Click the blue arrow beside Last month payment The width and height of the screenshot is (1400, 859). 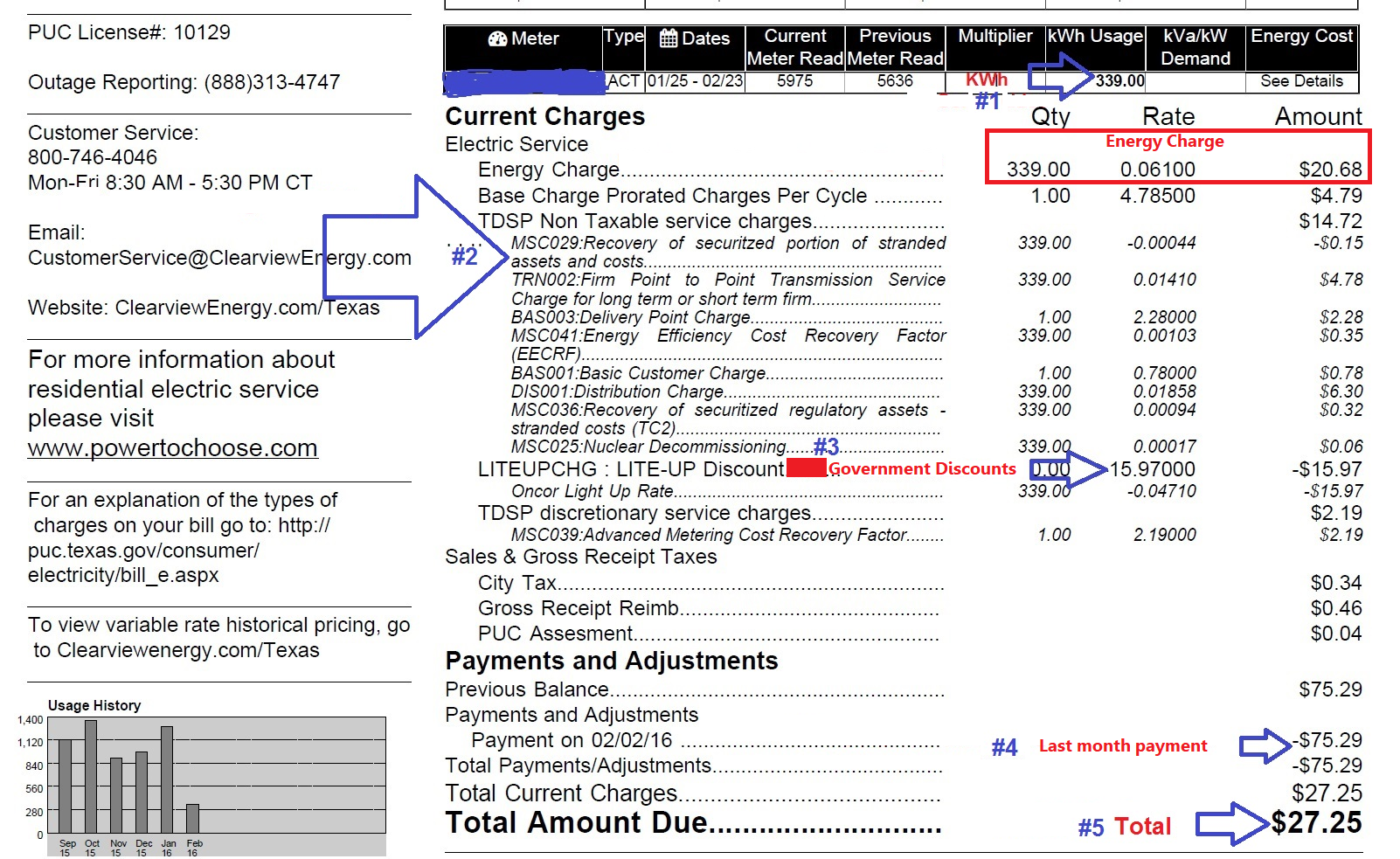(x=1265, y=745)
